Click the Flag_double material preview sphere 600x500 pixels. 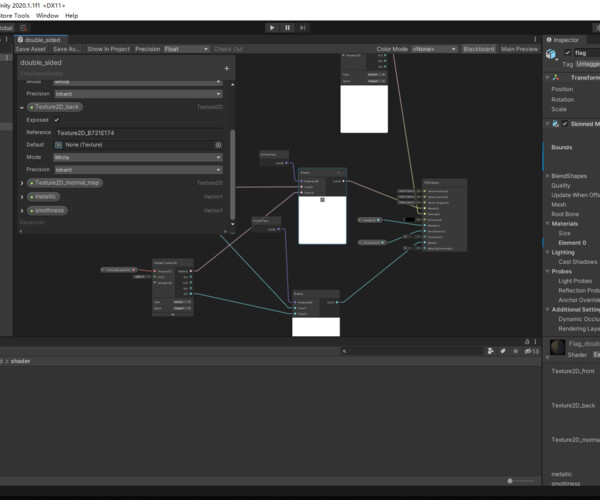[558, 348]
